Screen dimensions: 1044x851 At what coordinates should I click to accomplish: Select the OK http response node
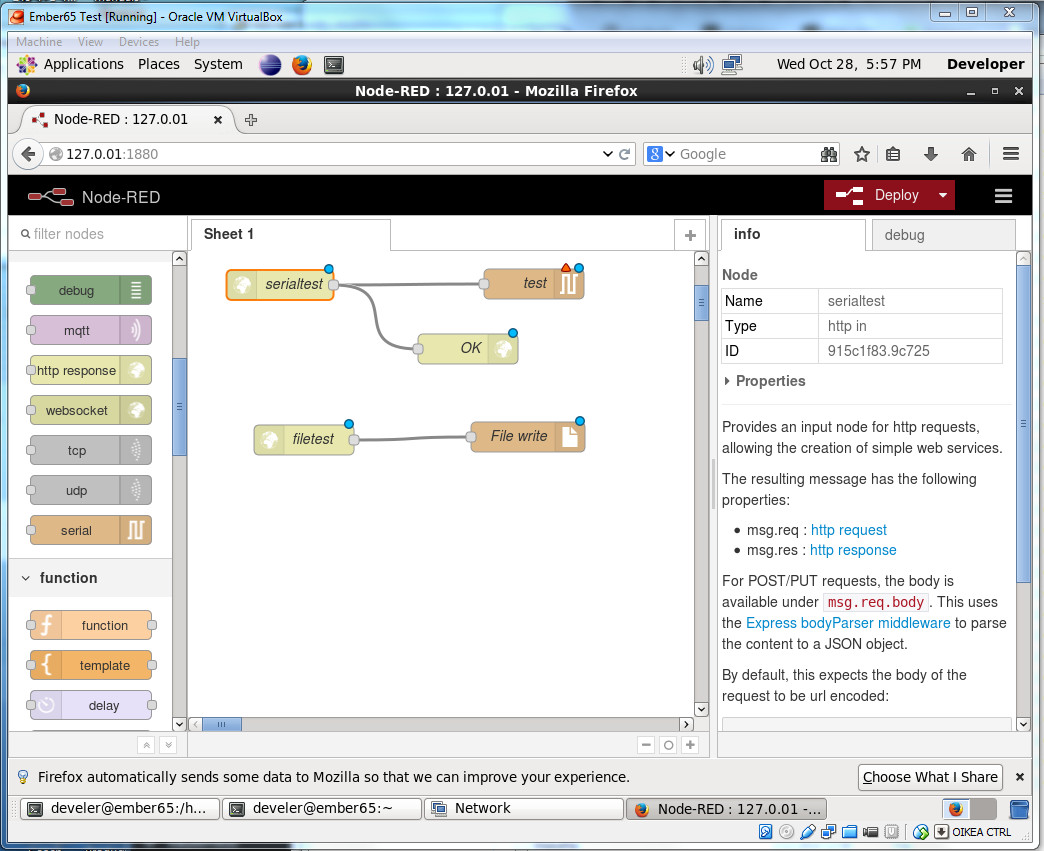coord(467,348)
